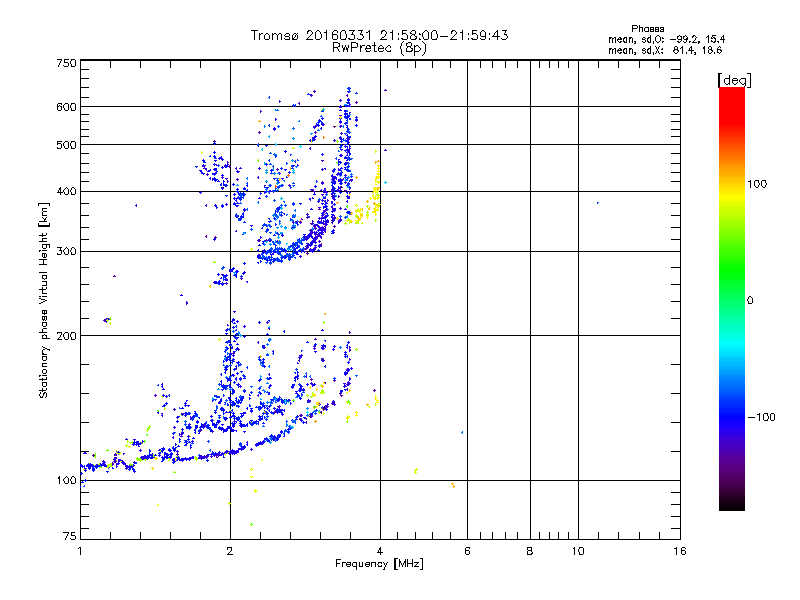Select the "mean, sd,X: 81.4, 18.6" line

665,50
